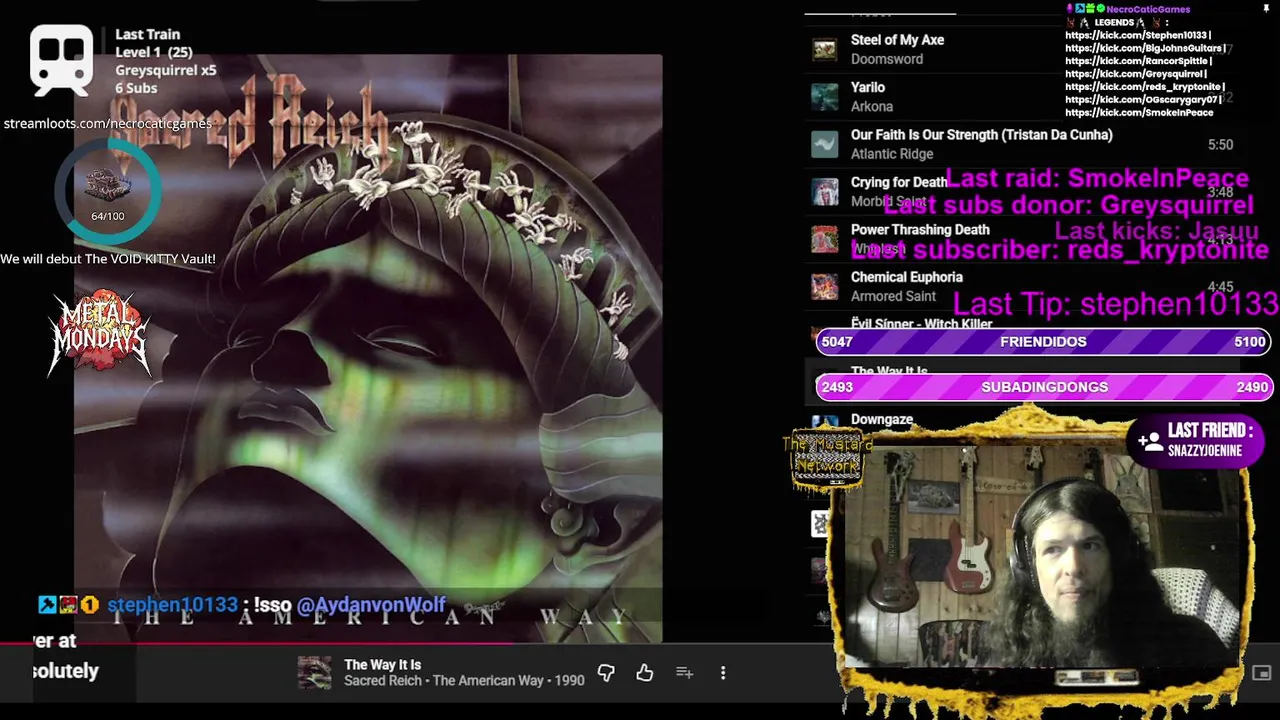Click the kick.com/Stephen10133 link
This screenshot has height=720, width=1280.
click(x=1138, y=35)
